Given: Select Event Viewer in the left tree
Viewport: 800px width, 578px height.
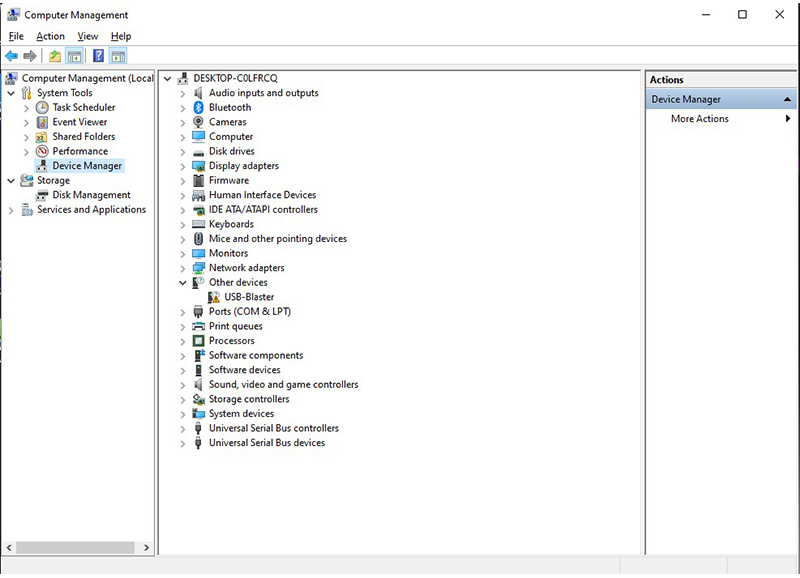Looking at the screenshot, I should [79, 122].
